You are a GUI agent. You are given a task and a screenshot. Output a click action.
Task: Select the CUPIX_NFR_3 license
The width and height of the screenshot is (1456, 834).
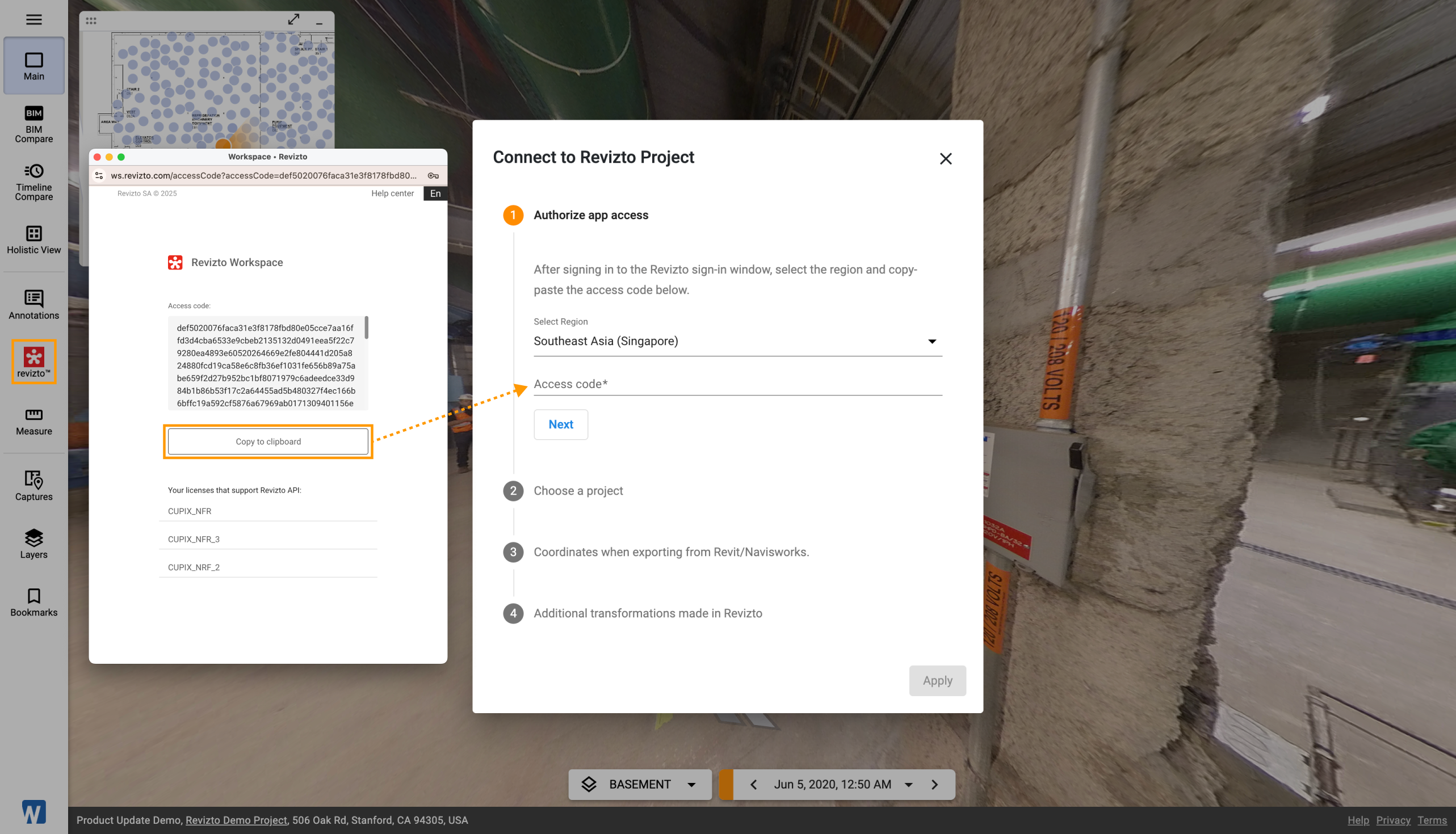(x=268, y=539)
